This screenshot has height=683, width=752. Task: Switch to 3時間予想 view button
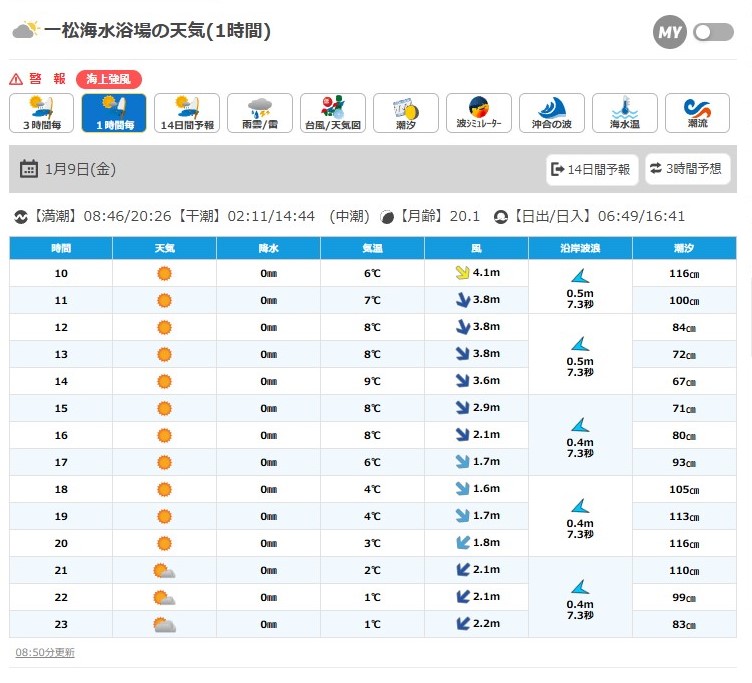(686, 169)
